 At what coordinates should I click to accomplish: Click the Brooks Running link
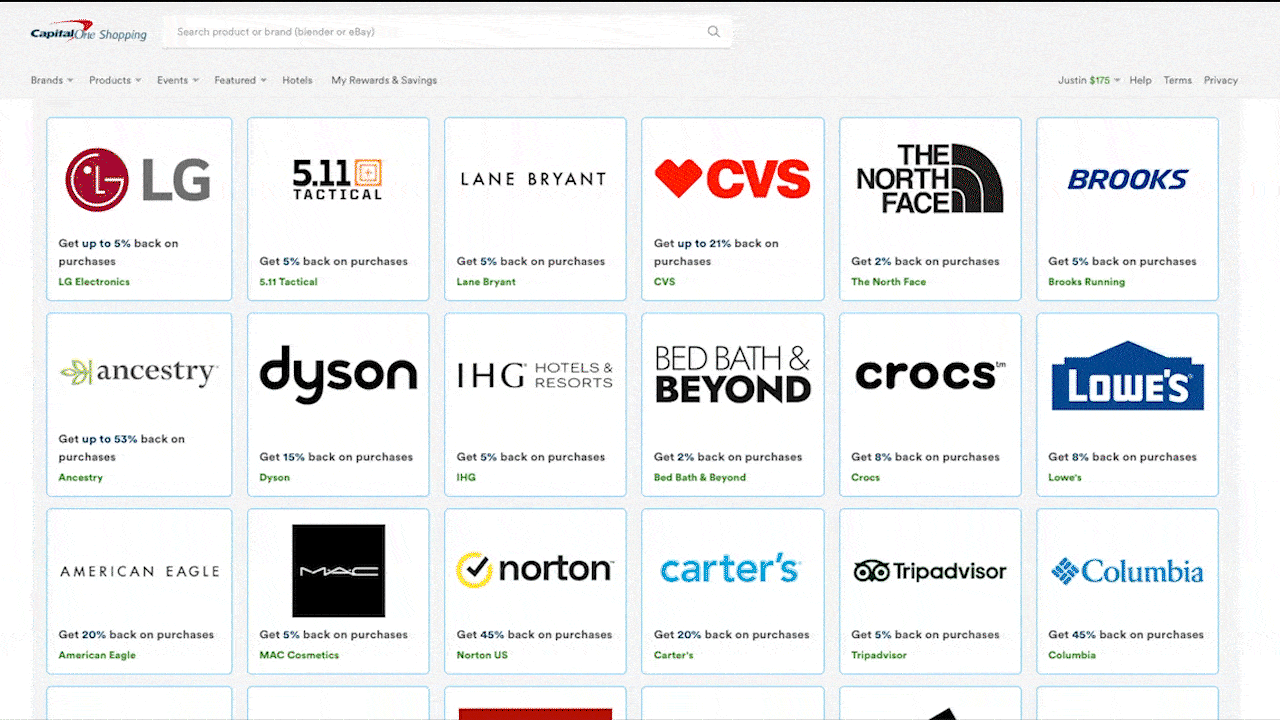click(1086, 282)
